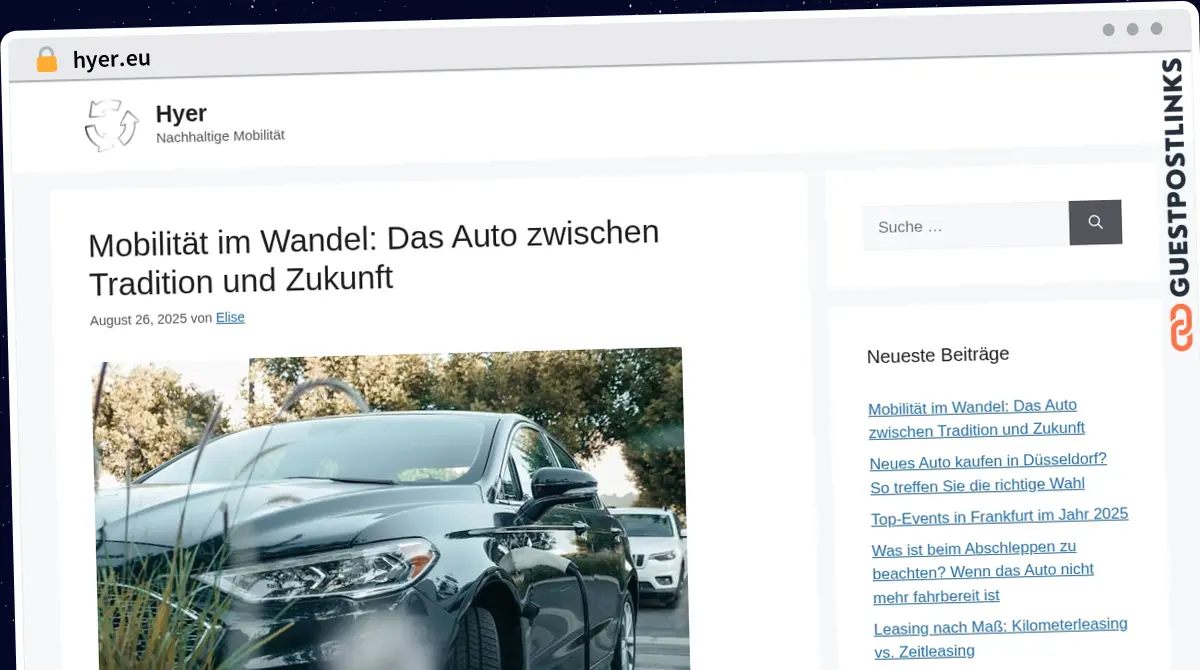The width and height of the screenshot is (1200, 670).
Task: Click the orange chain link icon
Action: click(1181, 328)
